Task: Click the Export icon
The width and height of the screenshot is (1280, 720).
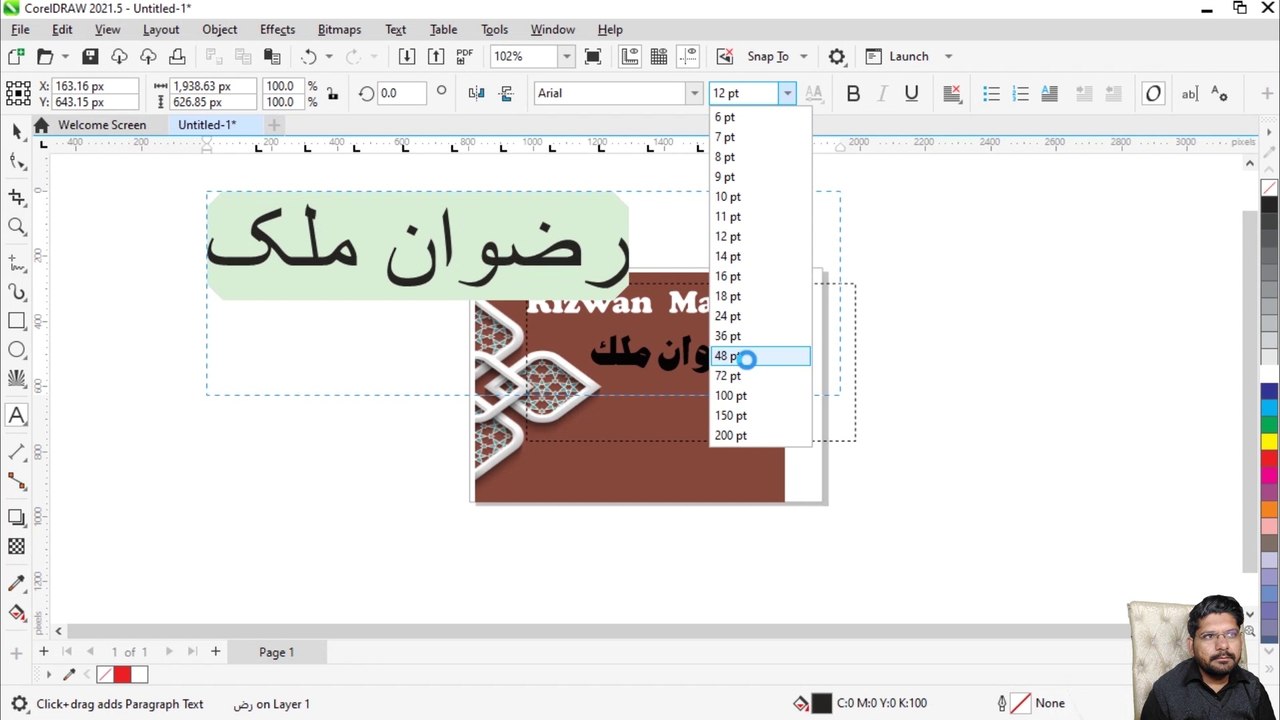Action: [435, 56]
